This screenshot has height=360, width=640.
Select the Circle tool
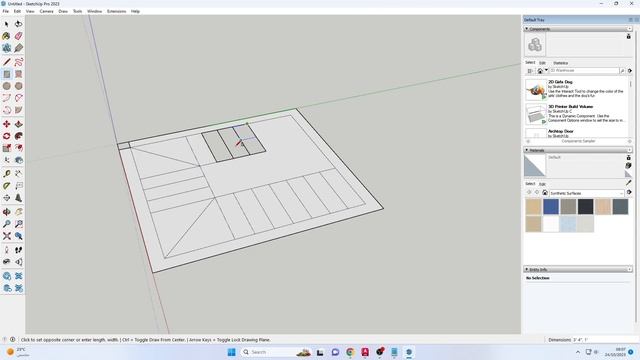tap(7, 86)
